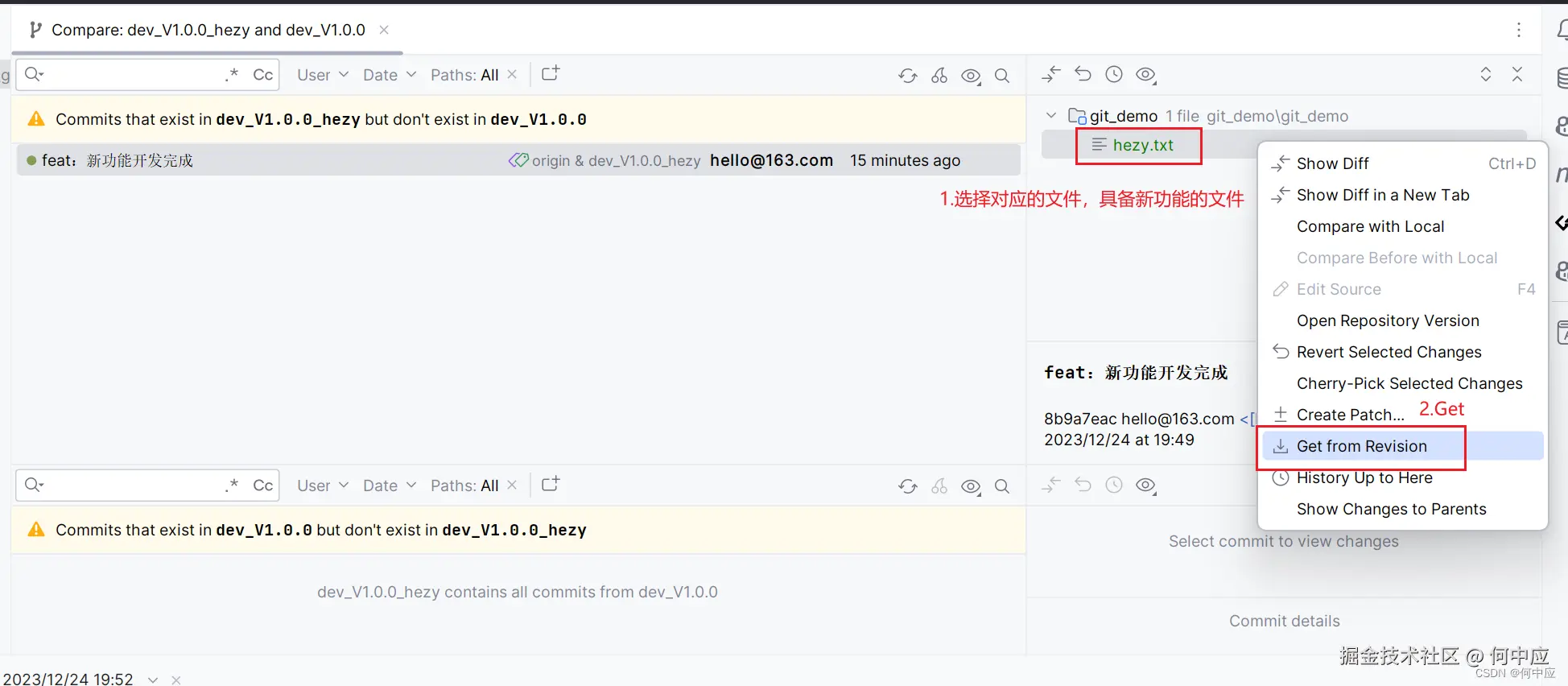Select Compare with Local menu entry

(x=1403, y=226)
